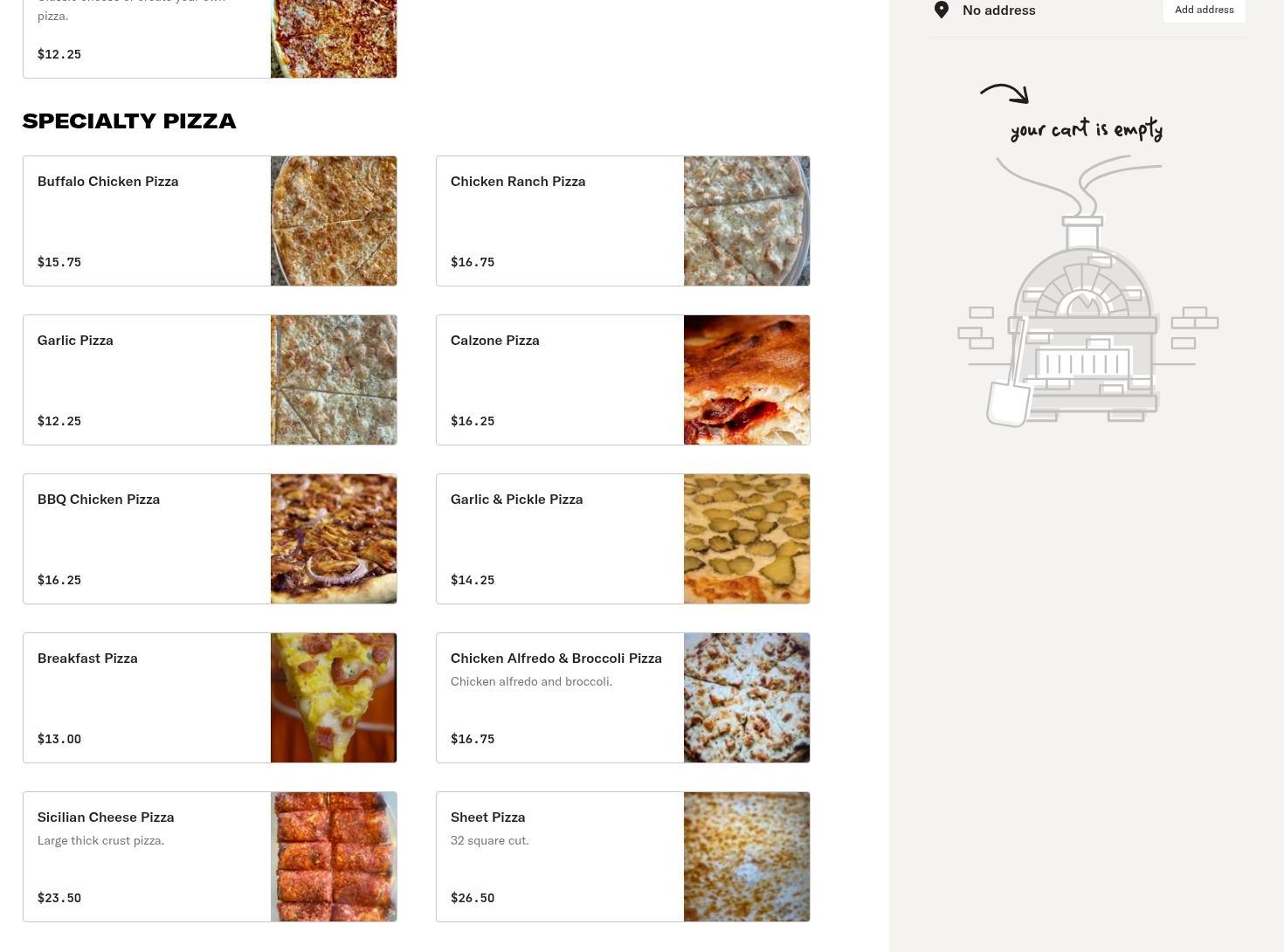Open the Buffalo Chicken Pizza item
Image resolution: width=1284 pixels, height=952 pixels.
[x=210, y=221]
